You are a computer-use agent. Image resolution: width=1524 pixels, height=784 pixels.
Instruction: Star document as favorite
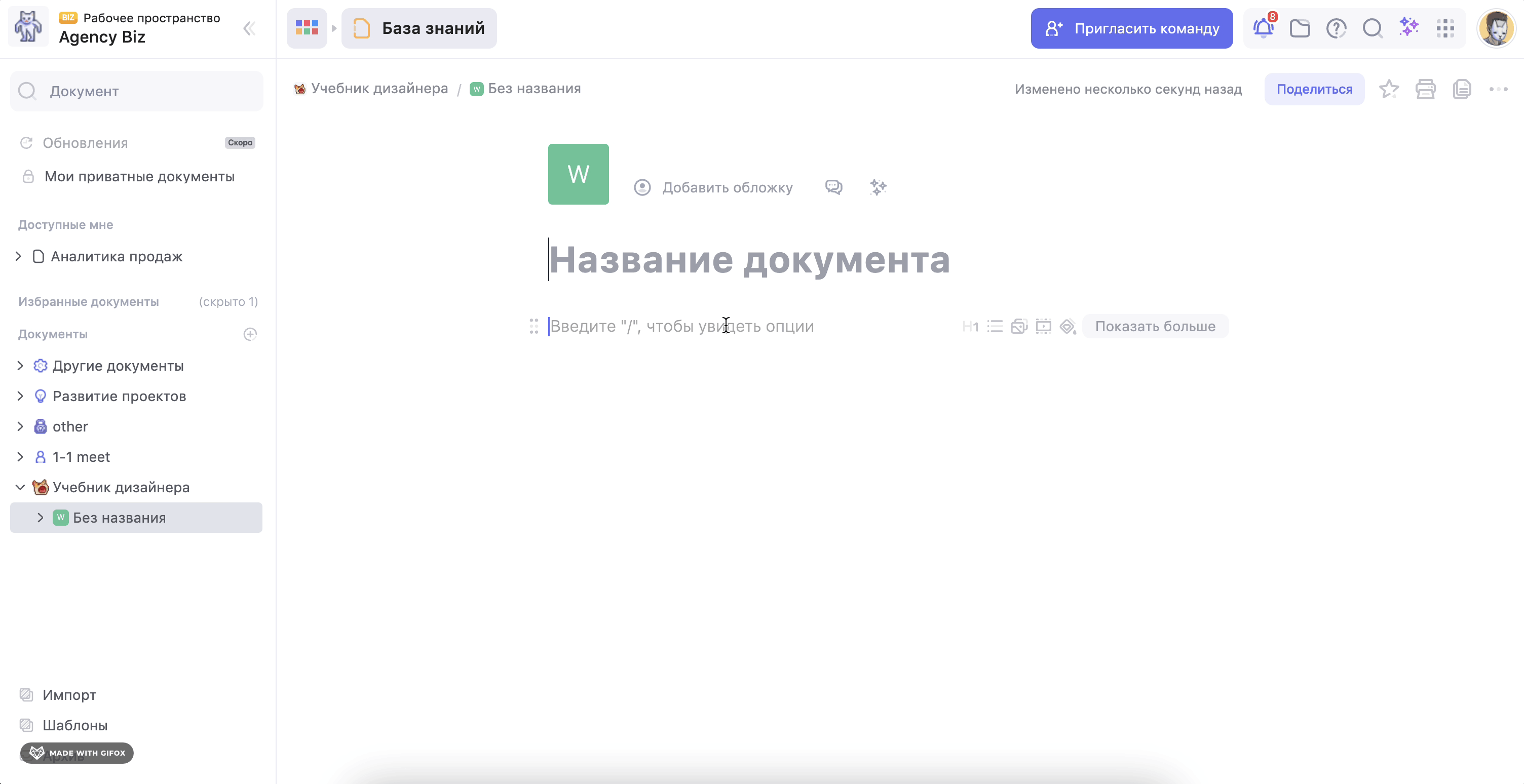(x=1389, y=89)
